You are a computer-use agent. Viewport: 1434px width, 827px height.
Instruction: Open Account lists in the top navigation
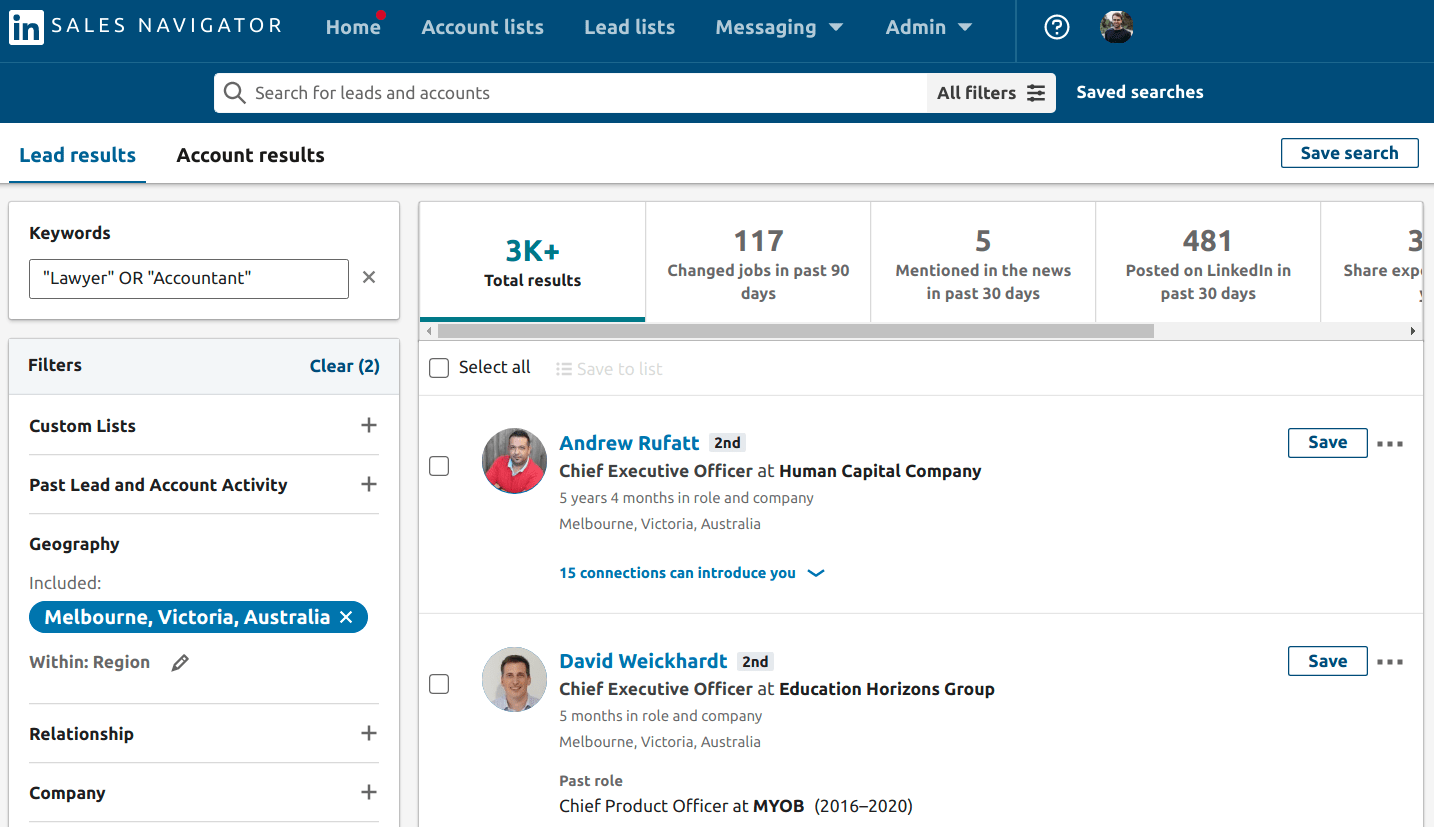point(483,28)
